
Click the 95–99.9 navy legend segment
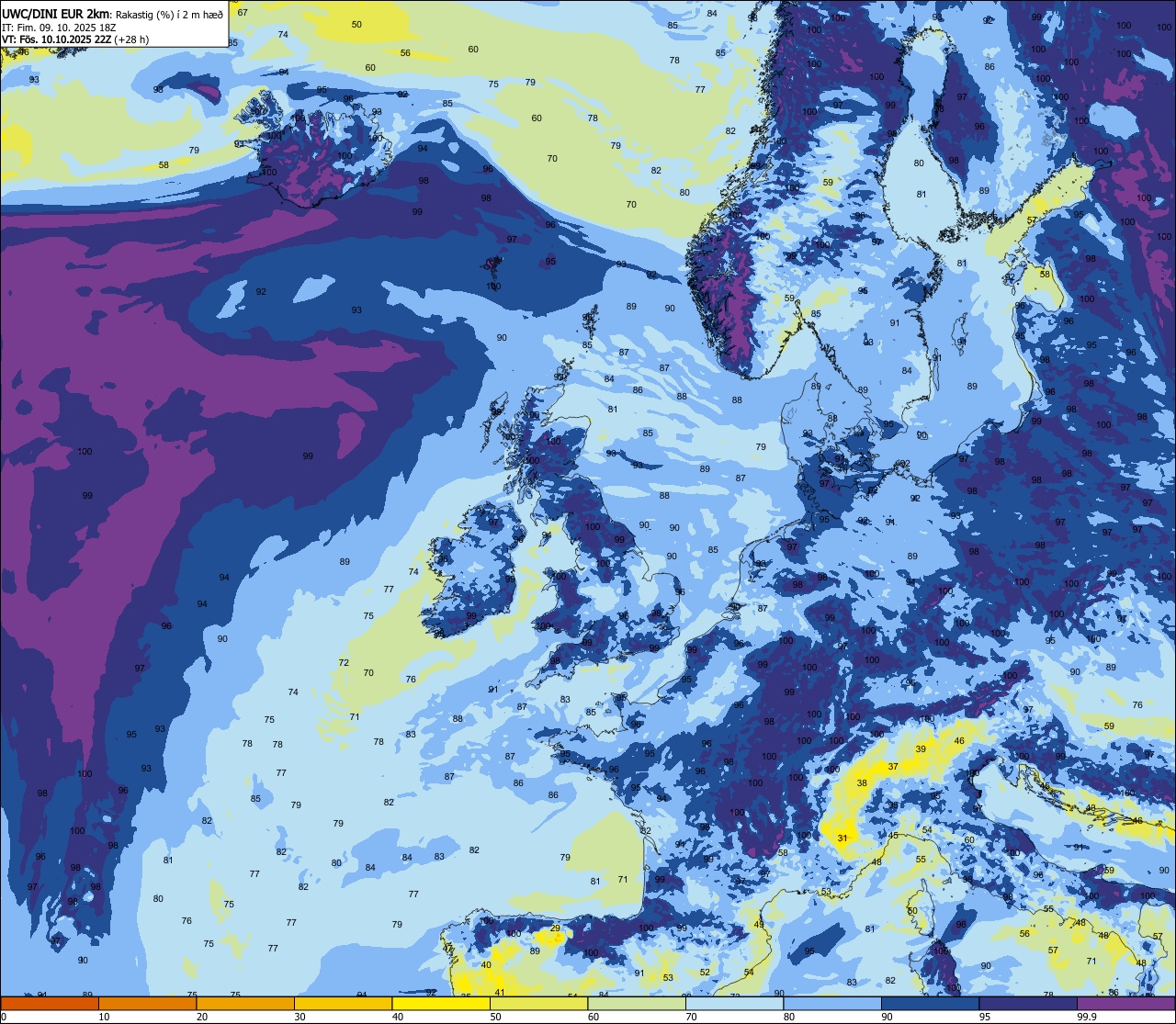(x=1028, y=1003)
